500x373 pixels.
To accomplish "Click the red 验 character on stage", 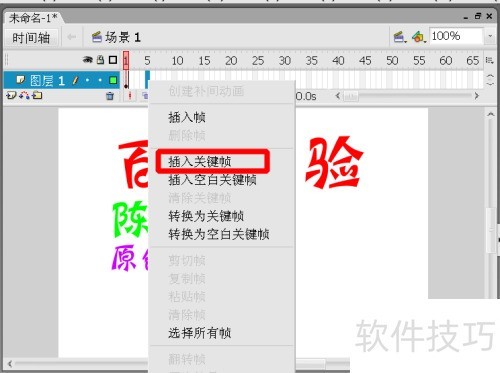I will [334, 162].
